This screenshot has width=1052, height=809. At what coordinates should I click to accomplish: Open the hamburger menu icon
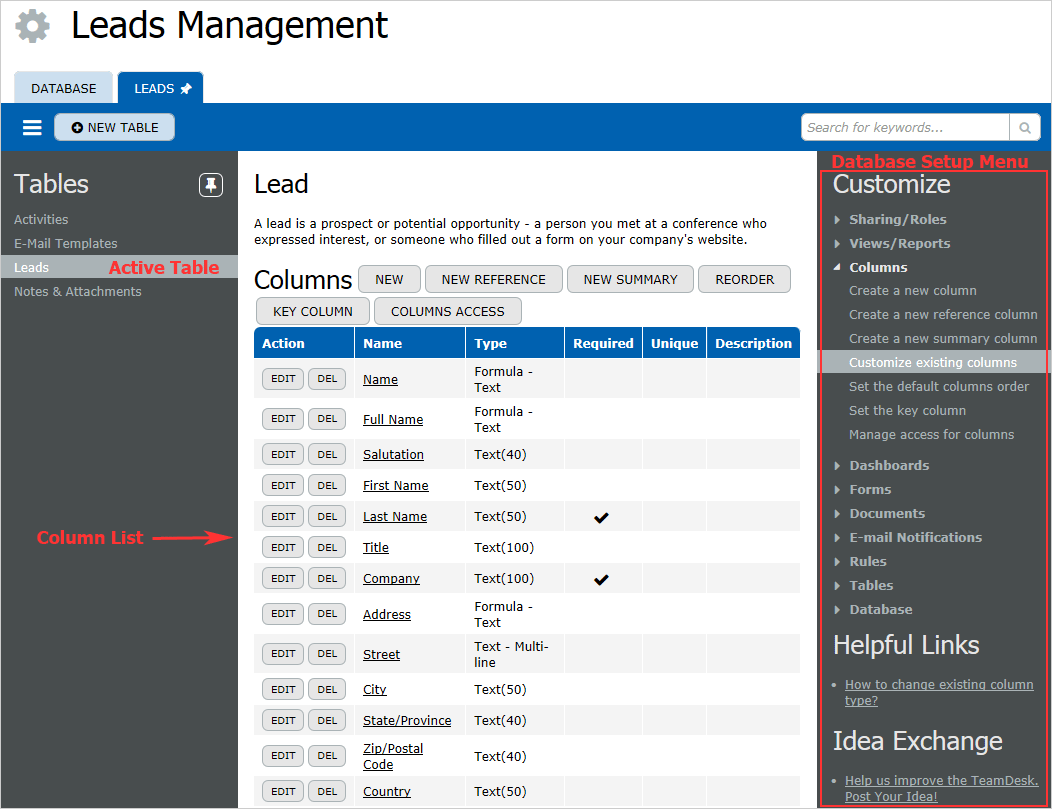(32, 127)
